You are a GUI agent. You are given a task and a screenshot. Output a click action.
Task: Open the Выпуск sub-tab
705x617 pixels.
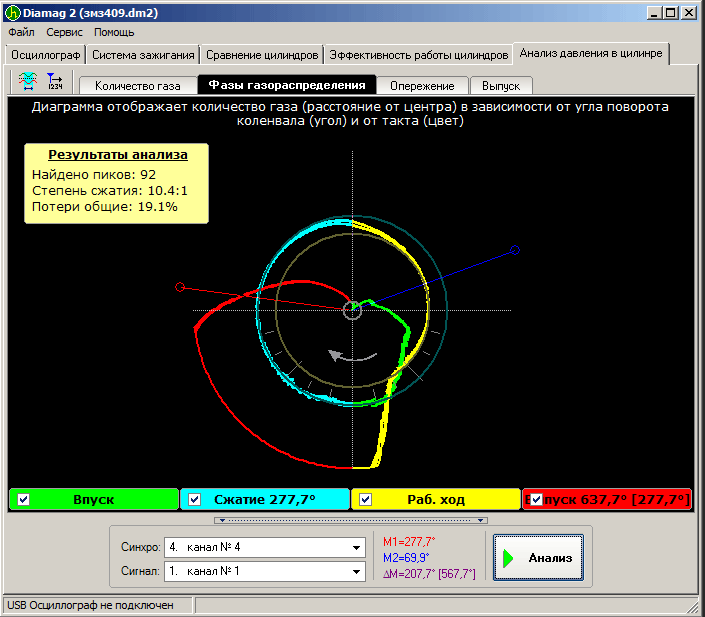pos(501,85)
